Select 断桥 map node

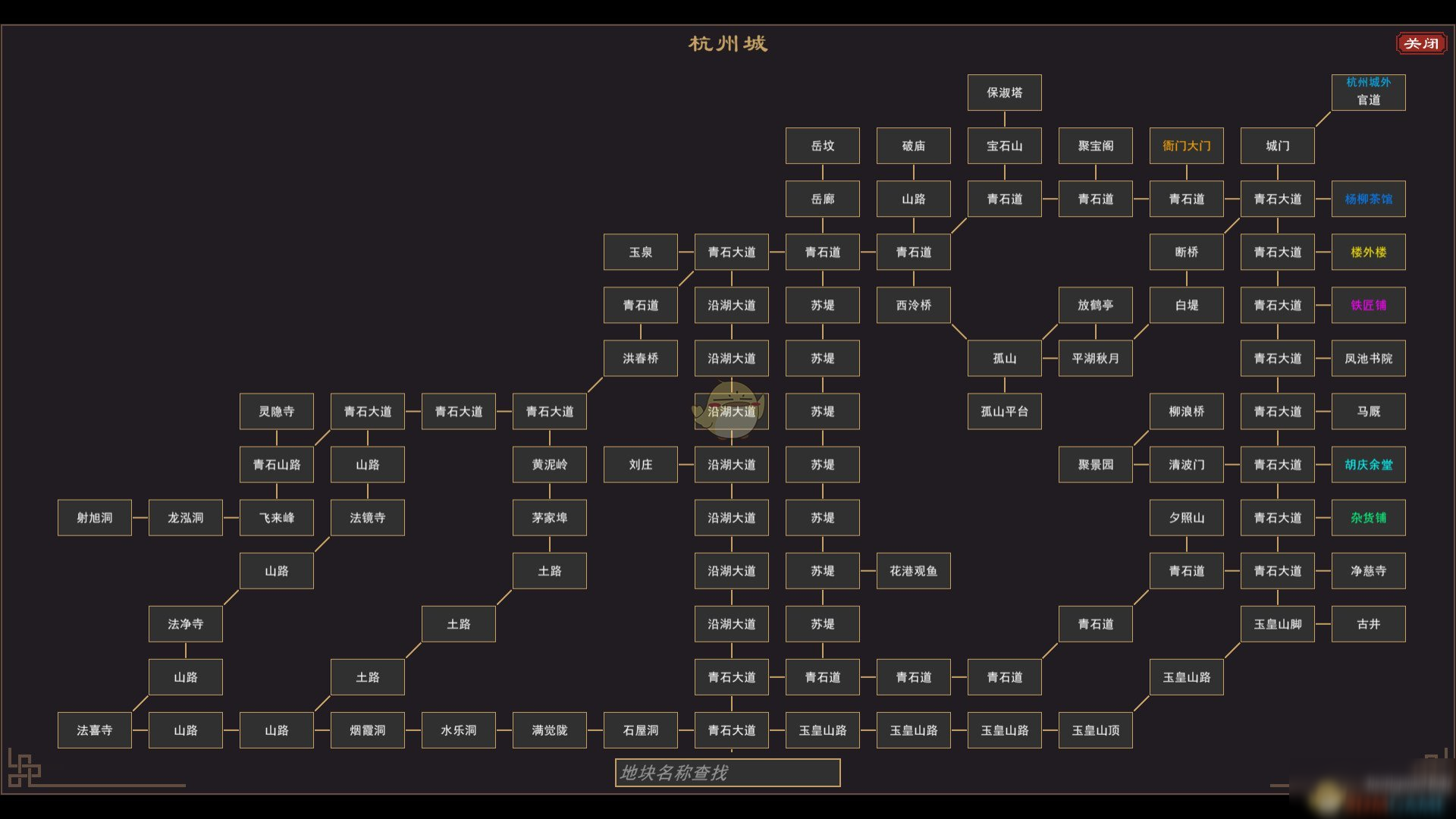pos(1184,252)
